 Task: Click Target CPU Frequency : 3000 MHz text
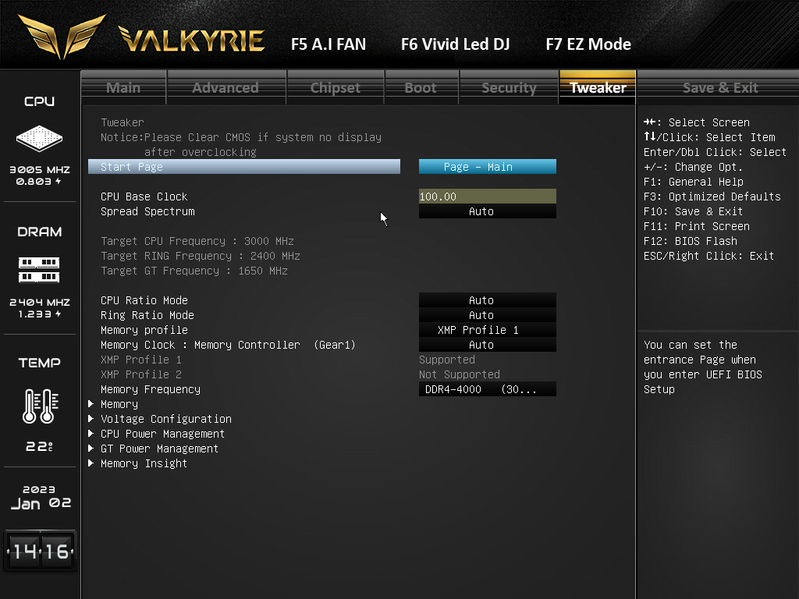[197, 241]
